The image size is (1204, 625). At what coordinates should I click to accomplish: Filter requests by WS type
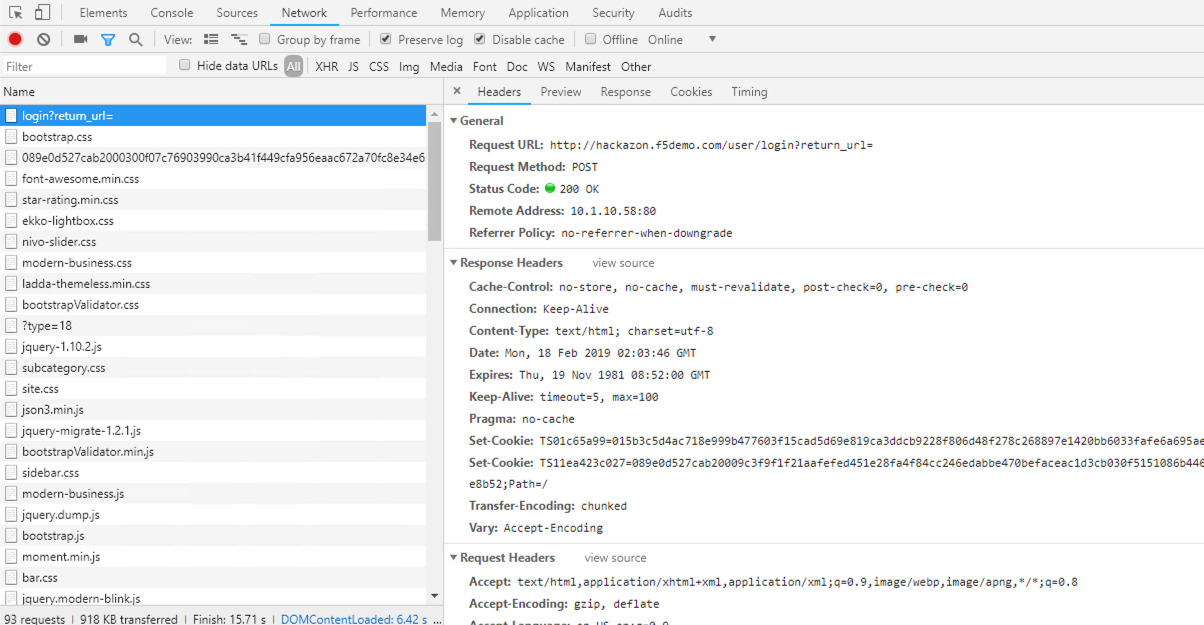546,67
